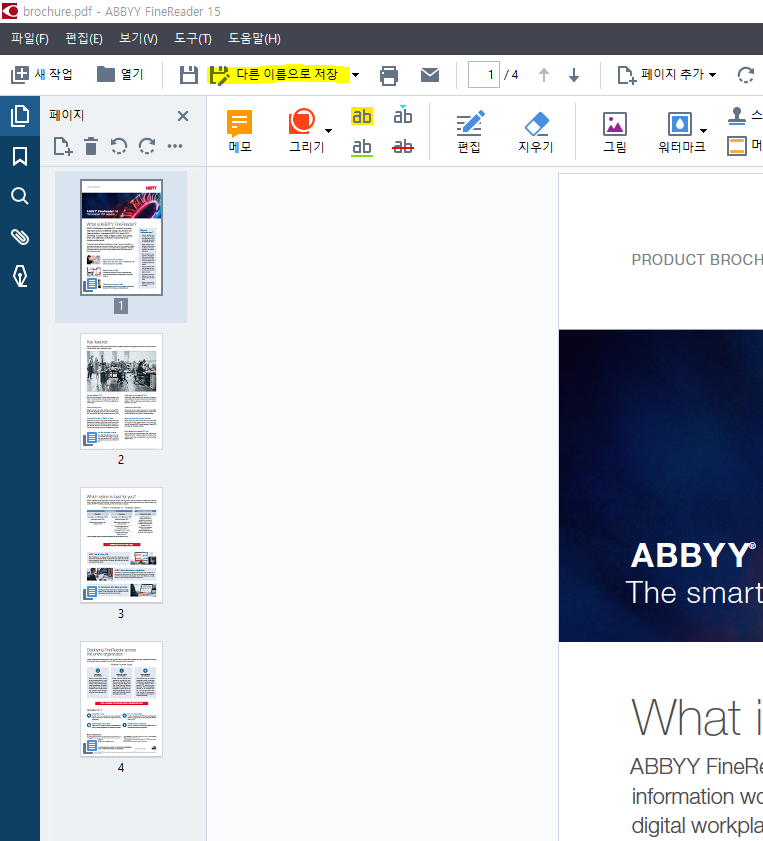Select the 그림 picture tool
Screen dimensions: 763x841
(614, 131)
